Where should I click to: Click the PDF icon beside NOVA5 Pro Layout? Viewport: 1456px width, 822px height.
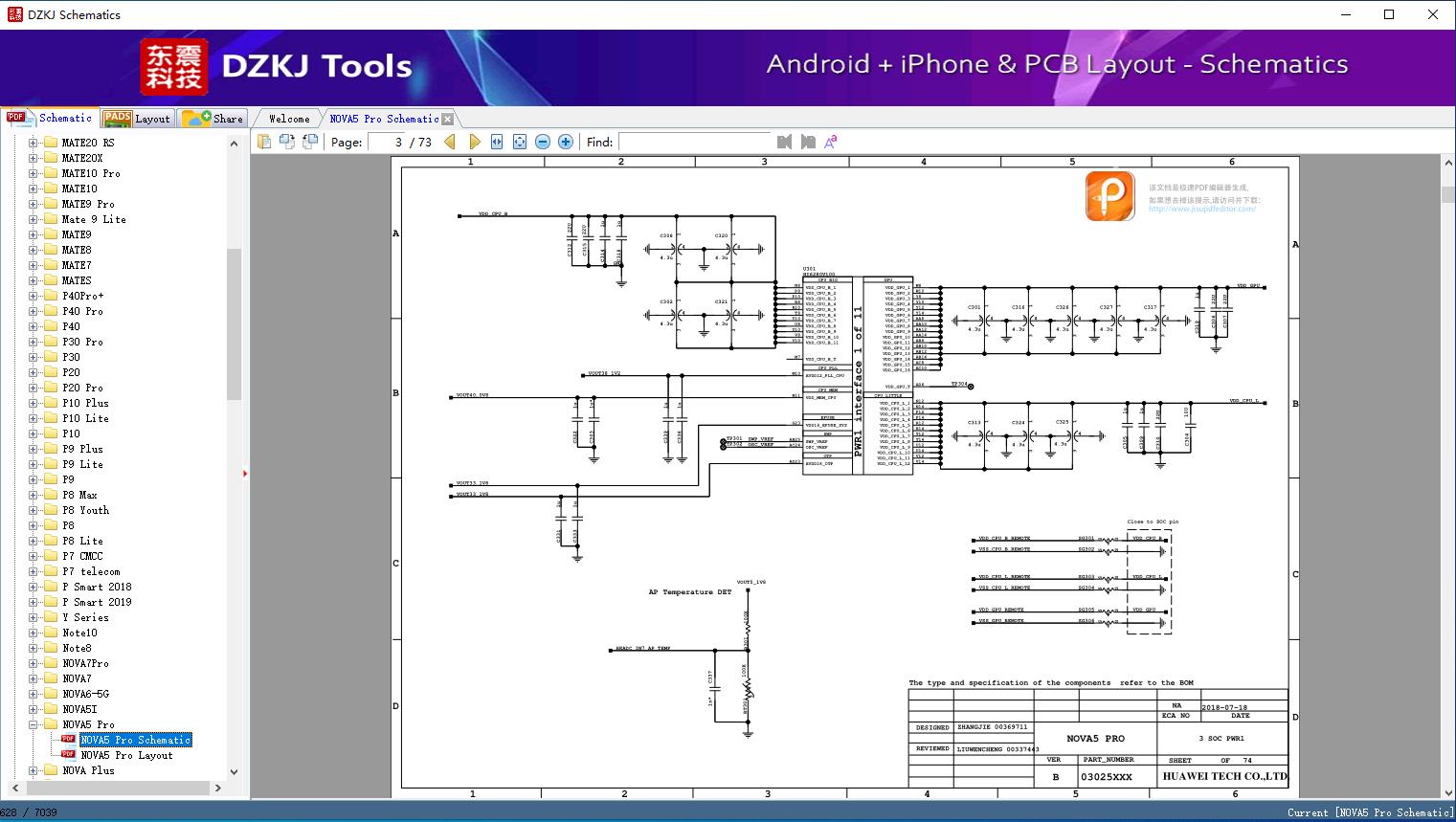68,755
